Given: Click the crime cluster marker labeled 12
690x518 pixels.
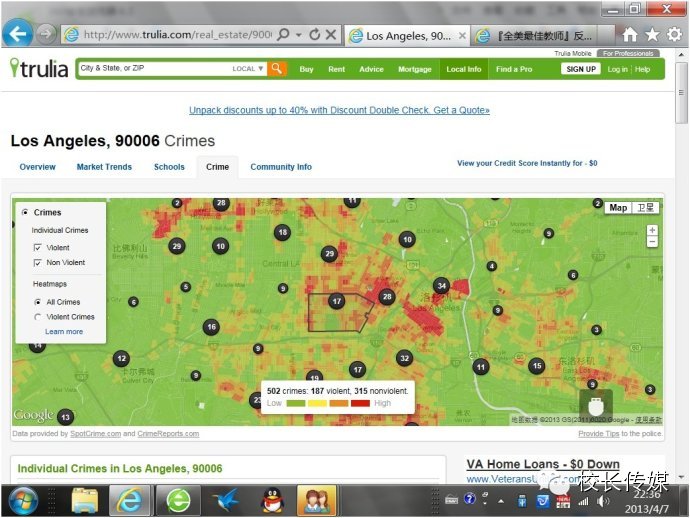Looking at the screenshot, I should coord(121,358).
